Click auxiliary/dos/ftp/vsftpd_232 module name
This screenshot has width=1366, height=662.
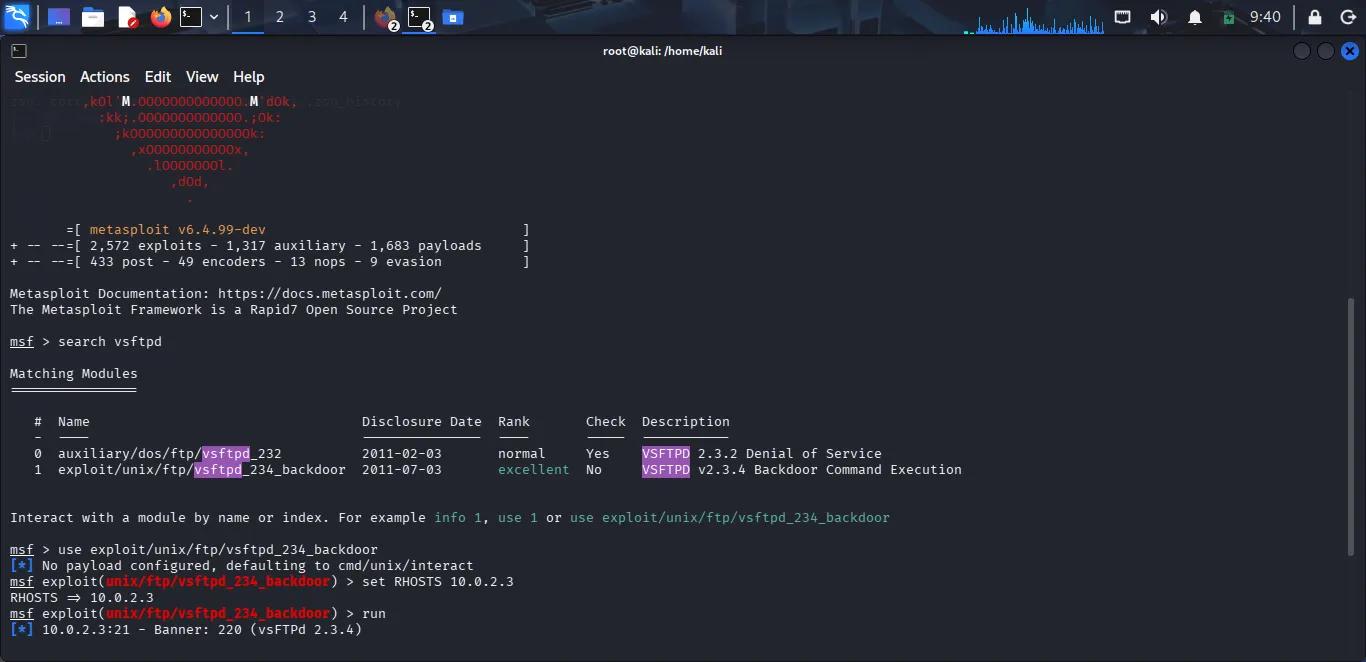[170, 454]
